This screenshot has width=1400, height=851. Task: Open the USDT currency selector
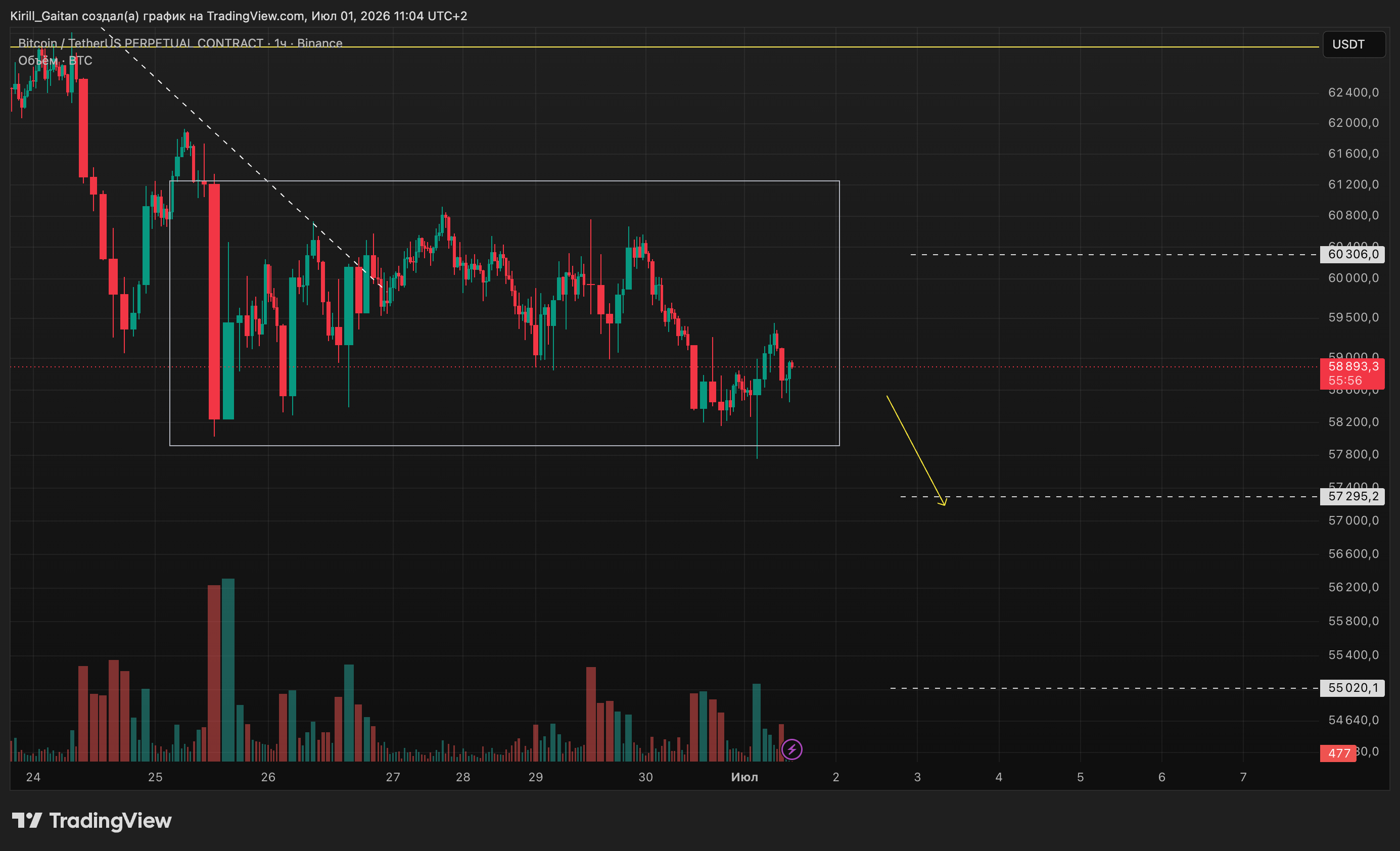click(1354, 44)
